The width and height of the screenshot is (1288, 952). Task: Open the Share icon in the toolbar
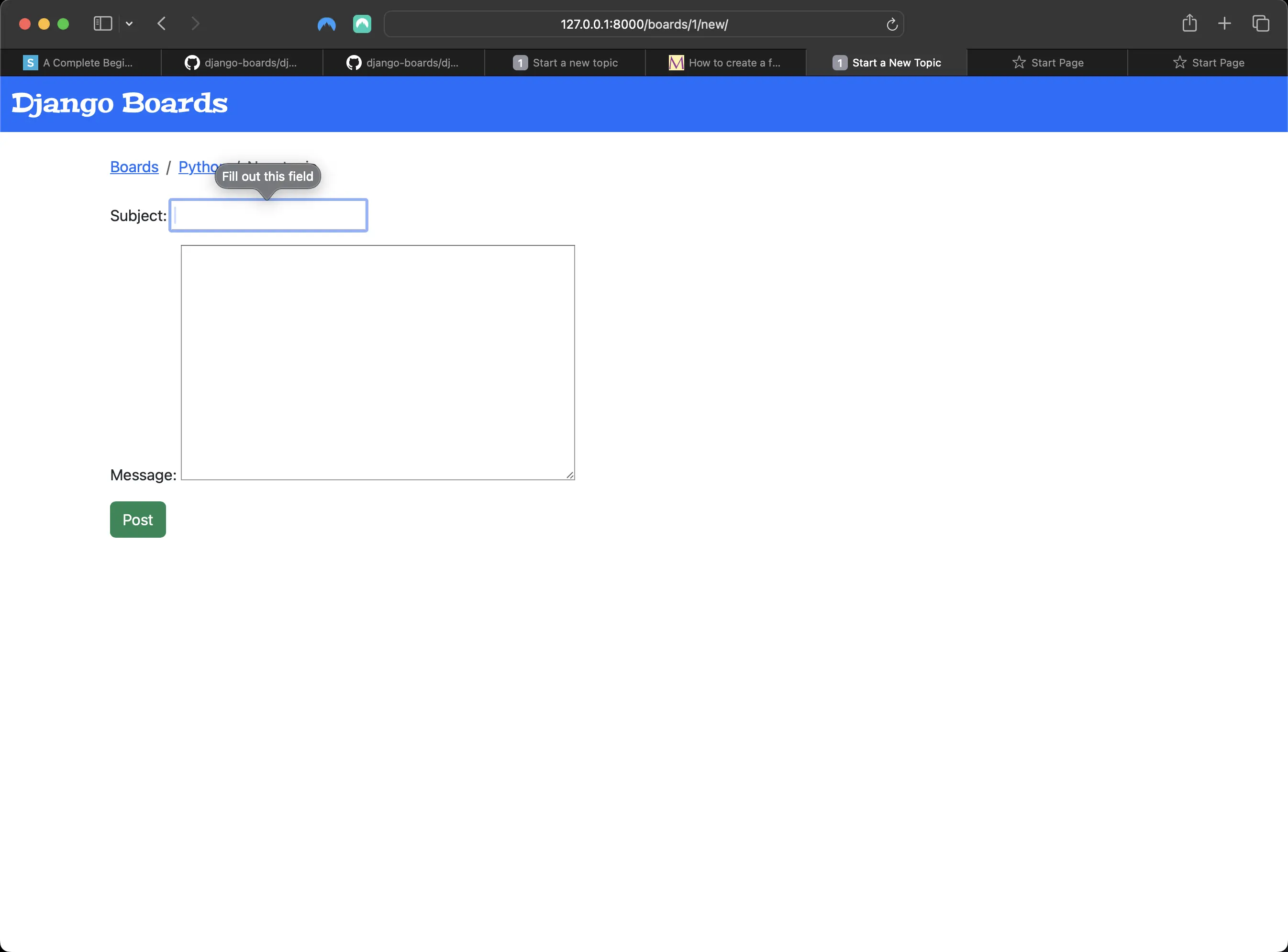click(1189, 23)
